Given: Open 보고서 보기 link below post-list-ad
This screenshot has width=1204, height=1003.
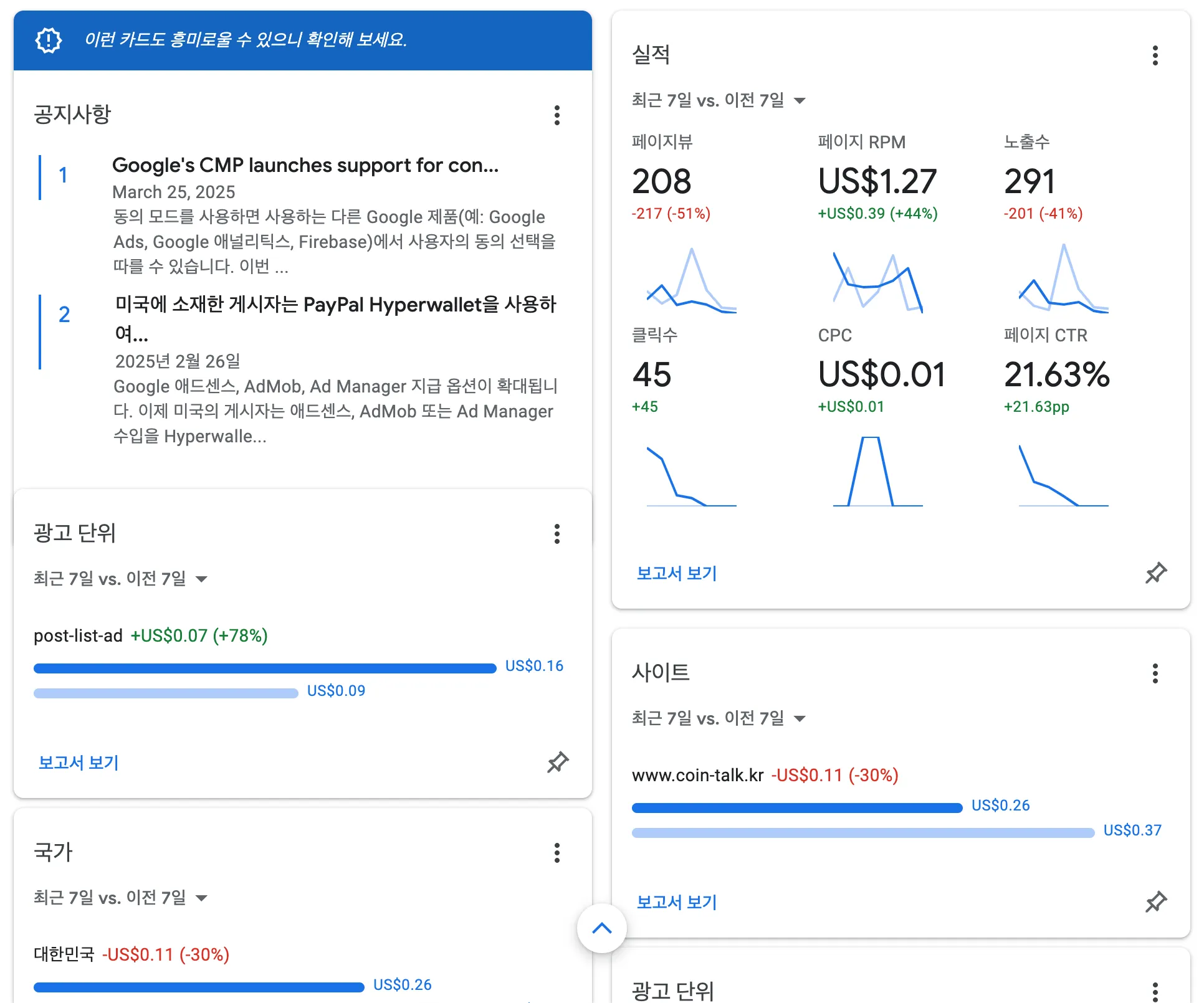Looking at the screenshot, I should point(79,763).
